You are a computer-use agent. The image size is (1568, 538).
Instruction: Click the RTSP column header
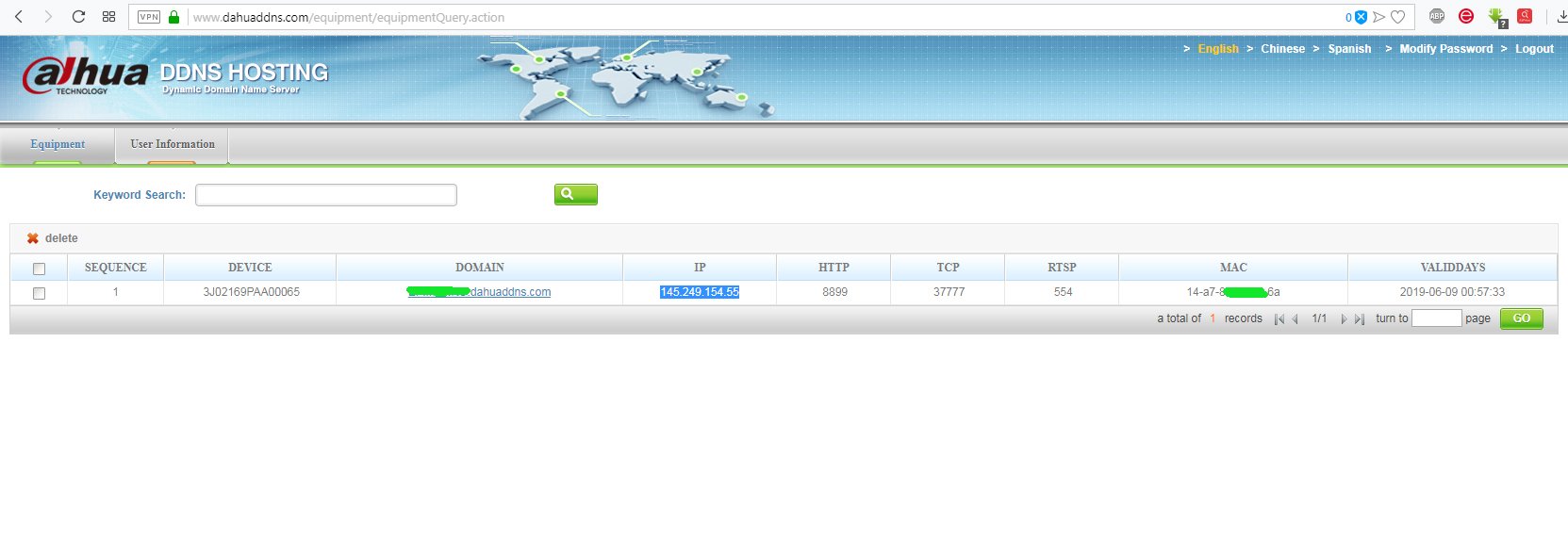(x=1062, y=268)
